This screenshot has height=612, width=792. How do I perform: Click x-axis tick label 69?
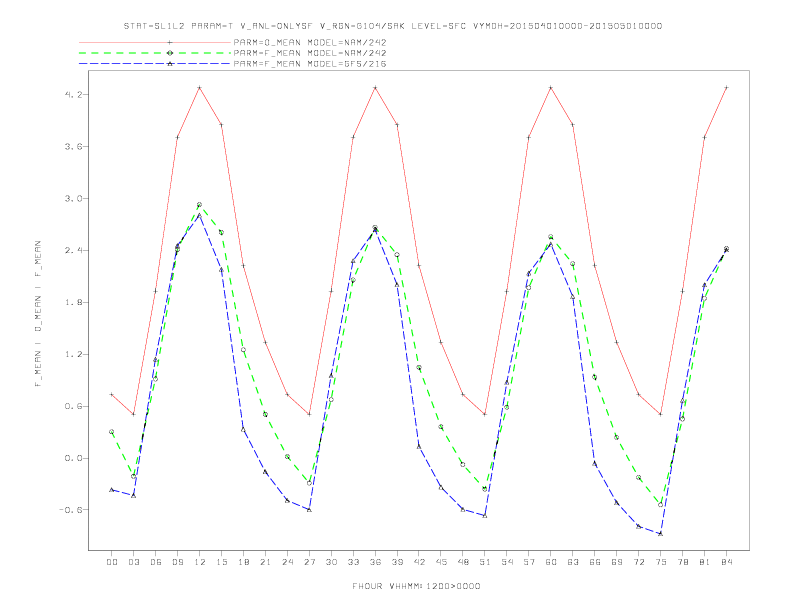pyautogui.click(x=617, y=562)
